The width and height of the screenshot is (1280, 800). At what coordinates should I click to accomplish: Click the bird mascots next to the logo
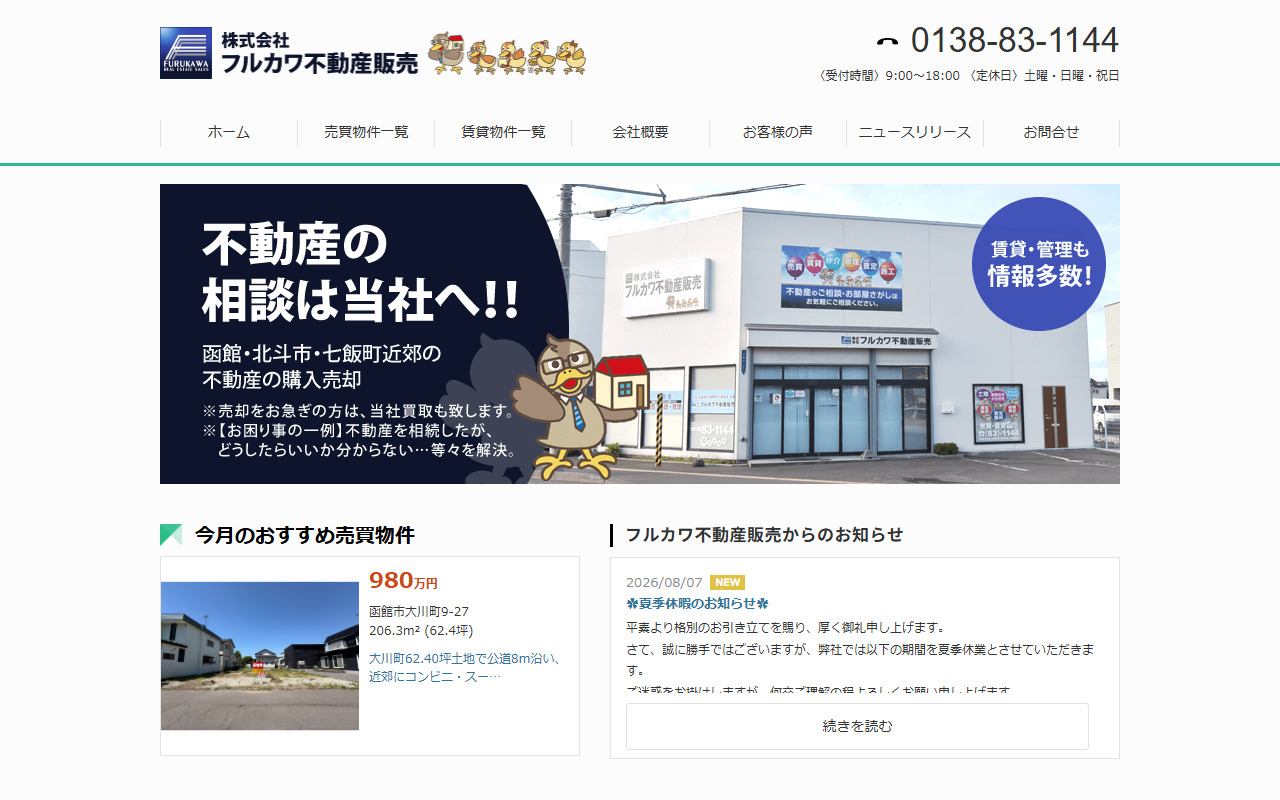(508, 54)
